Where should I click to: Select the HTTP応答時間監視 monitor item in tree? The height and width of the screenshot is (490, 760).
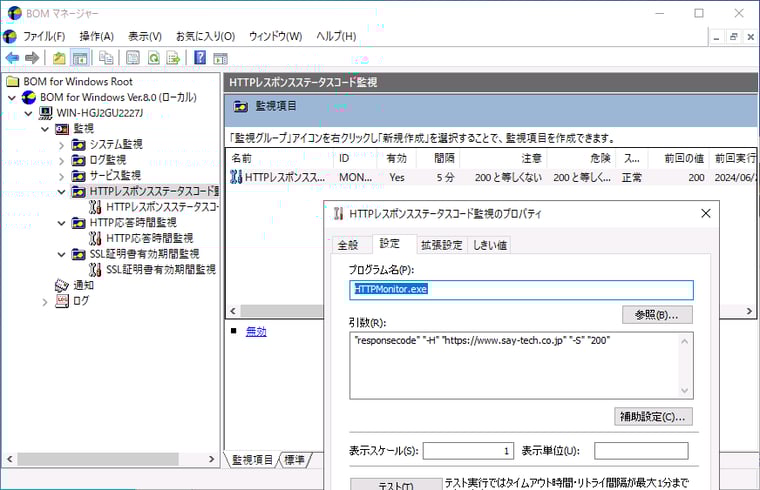pos(149,238)
